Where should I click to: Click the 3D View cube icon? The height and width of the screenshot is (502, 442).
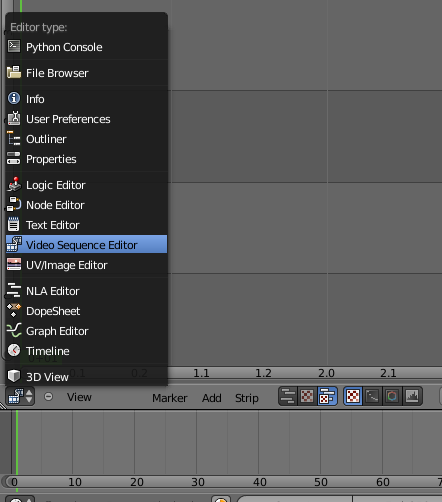(x=14, y=376)
